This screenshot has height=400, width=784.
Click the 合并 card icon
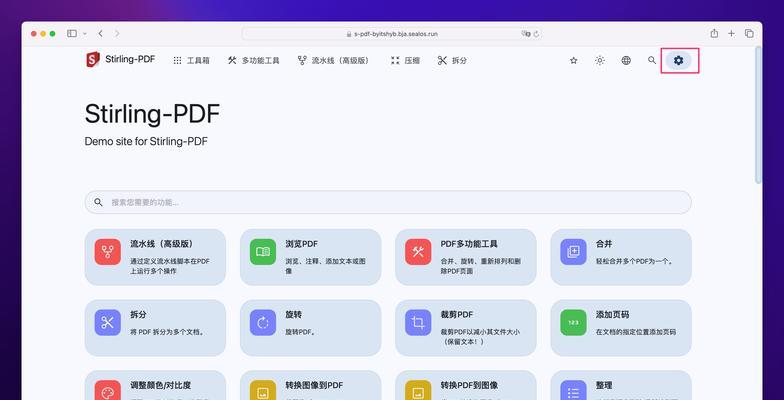(x=574, y=252)
